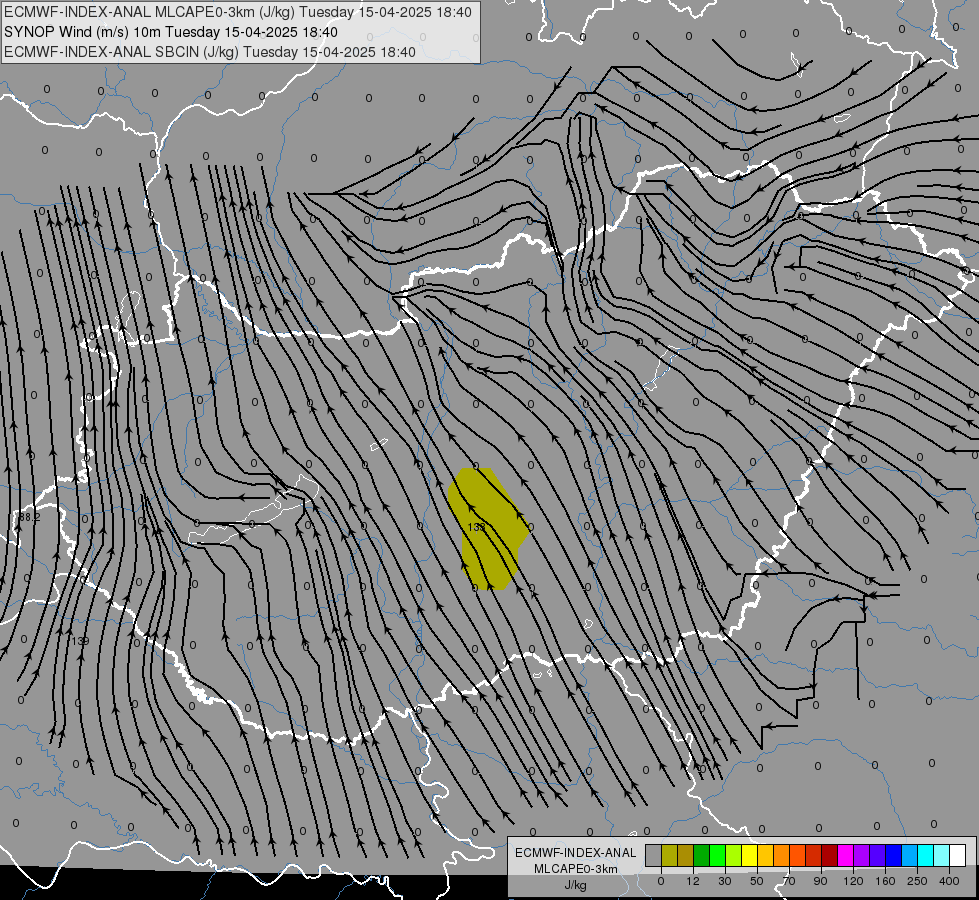Click the J/kg unit label in legend
The height and width of the screenshot is (900, 979).
pyautogui.click(x=575, y=885)
